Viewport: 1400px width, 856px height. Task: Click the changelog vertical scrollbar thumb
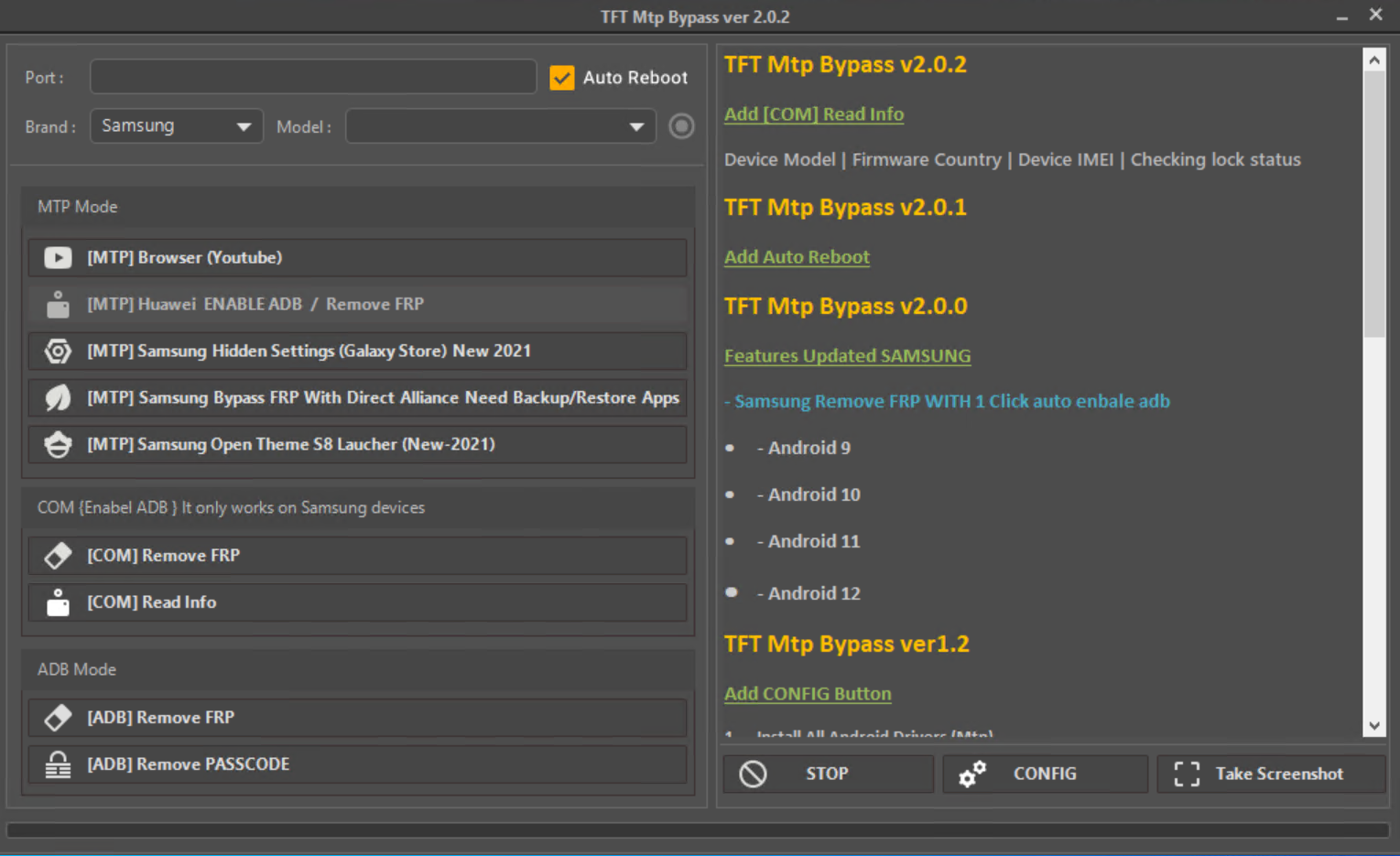tap(1374, 204)
